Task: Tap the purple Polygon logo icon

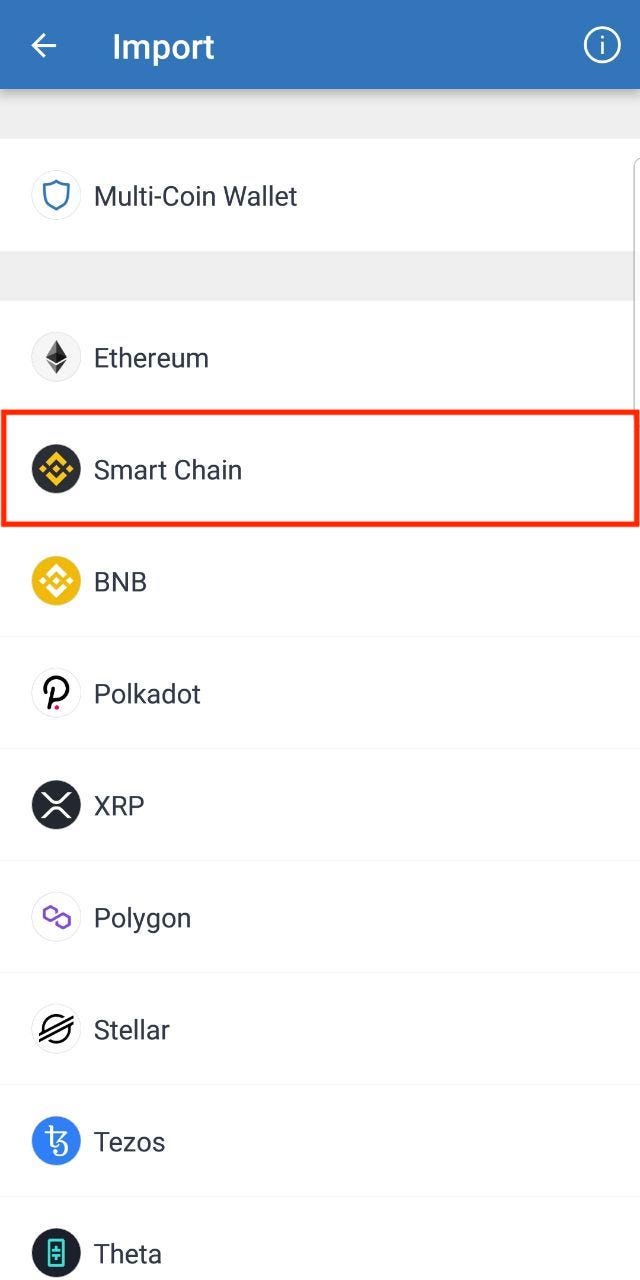Action: tap(56, 917)
